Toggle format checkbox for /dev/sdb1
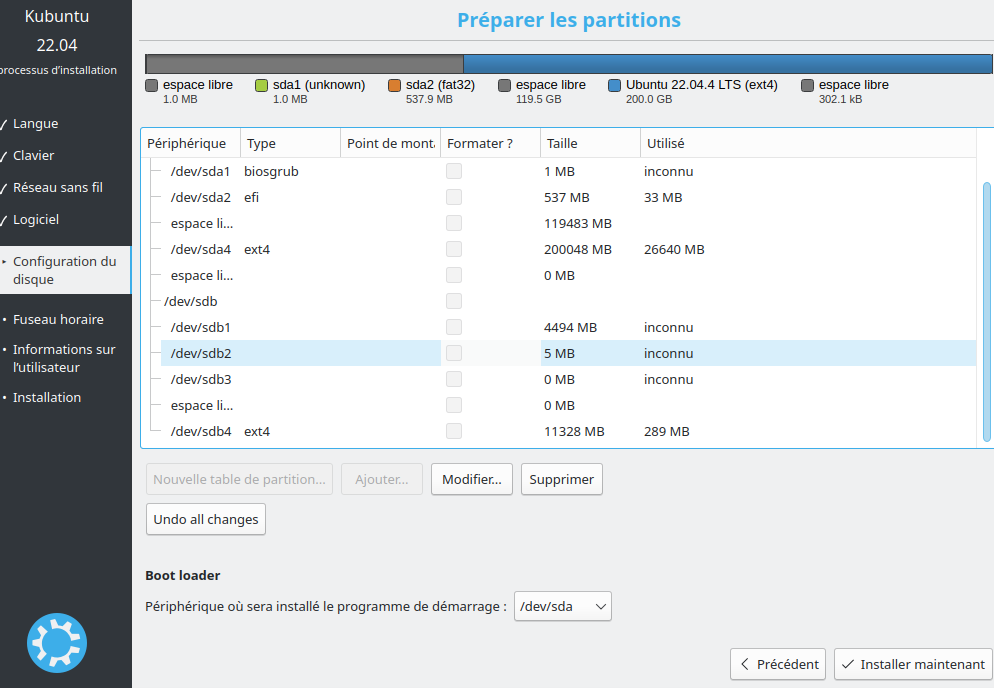The height and width of the screenshot is (688, 994). (454, 327)
